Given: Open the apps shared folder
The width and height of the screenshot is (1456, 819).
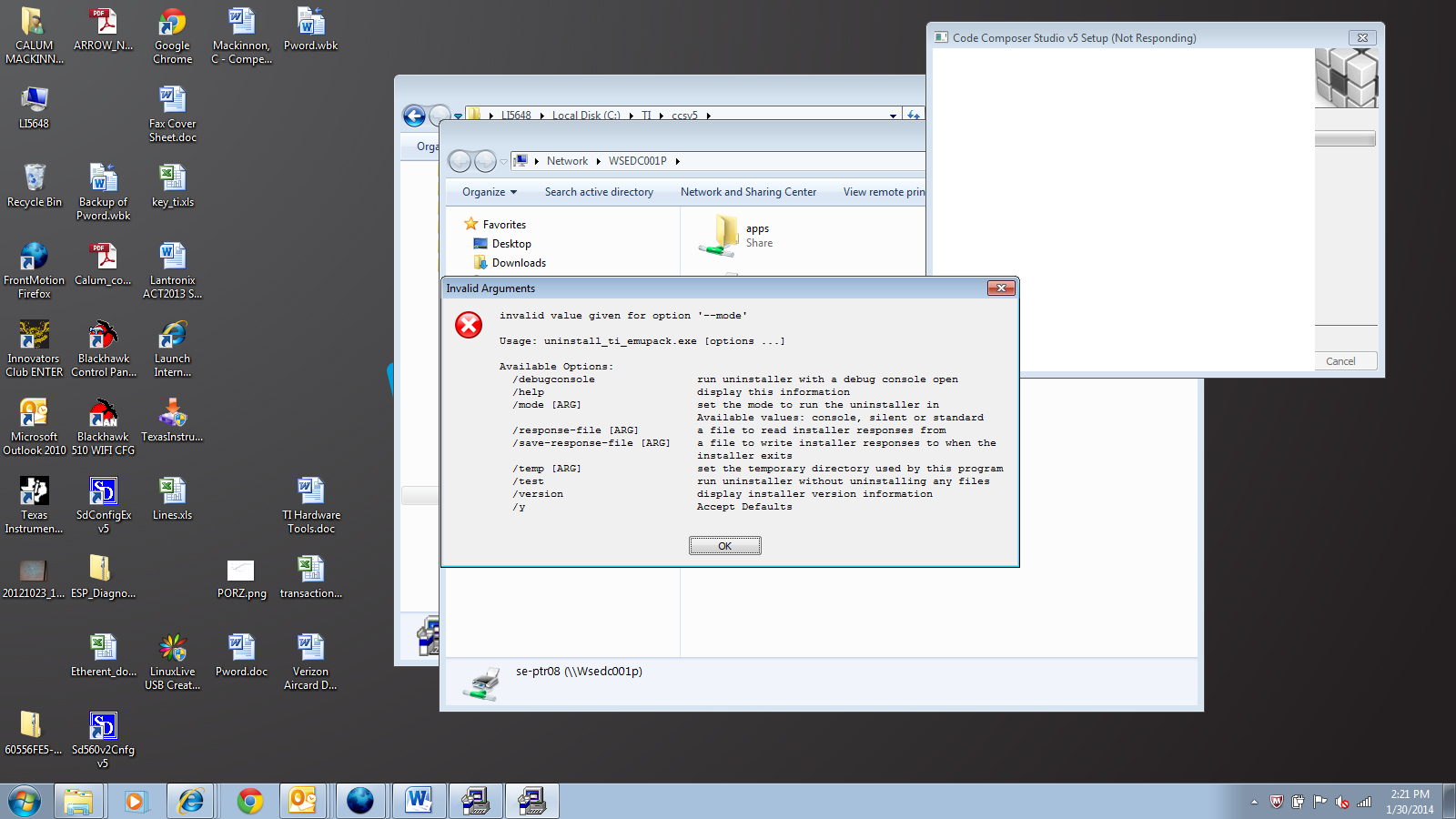Looking at the screenshot, I should click(737, 236).
